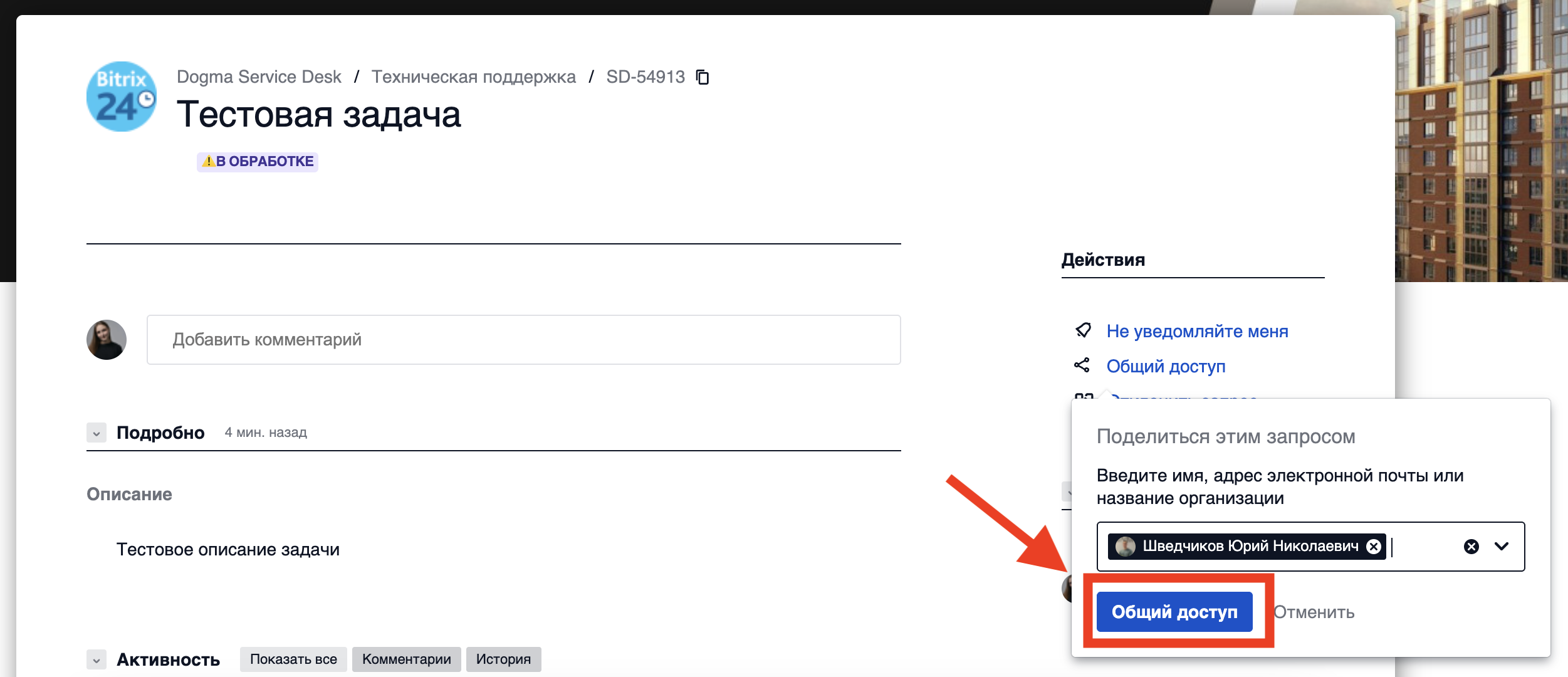Switch to Комментарии activity tab
1568x677 pixels.
point(406,659)
